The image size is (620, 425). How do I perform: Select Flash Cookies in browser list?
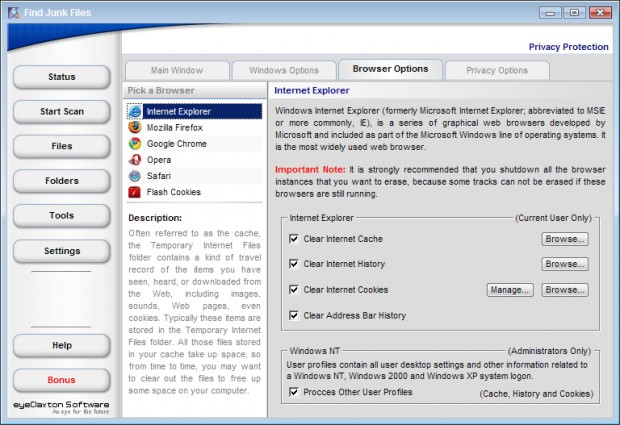click(195, 192)
